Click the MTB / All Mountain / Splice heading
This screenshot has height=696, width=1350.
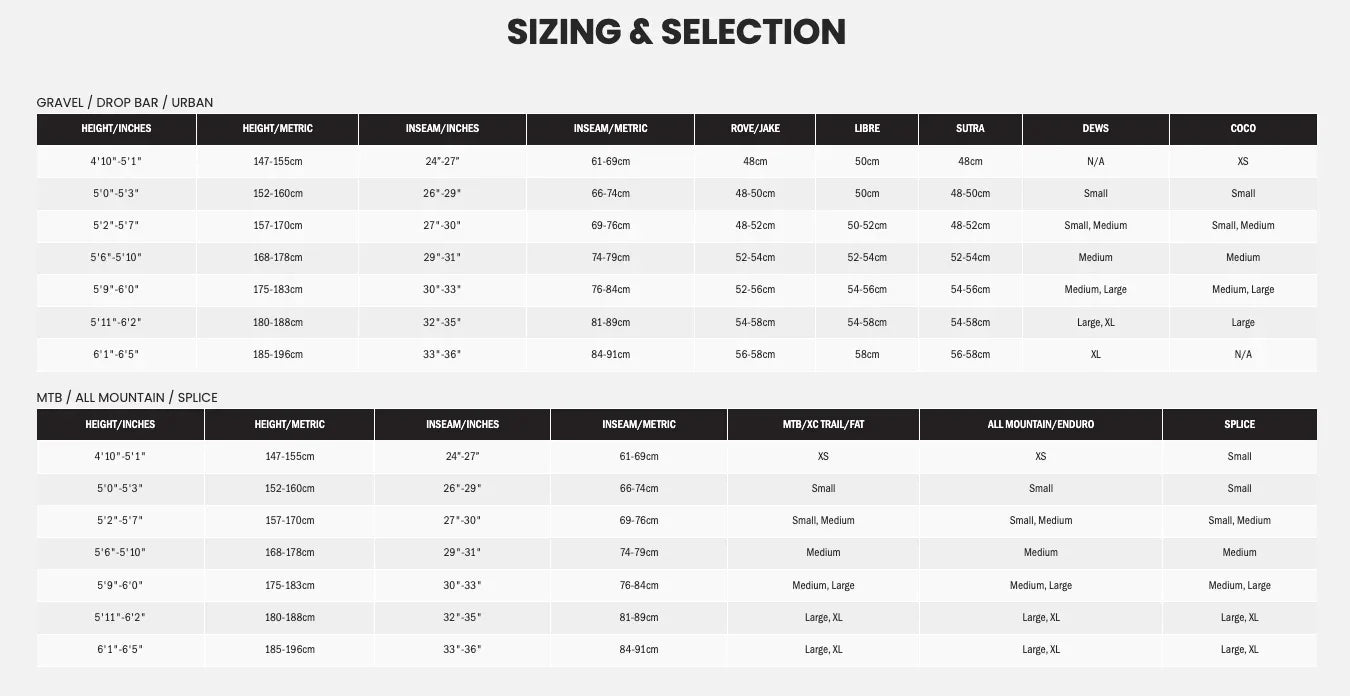127,397
